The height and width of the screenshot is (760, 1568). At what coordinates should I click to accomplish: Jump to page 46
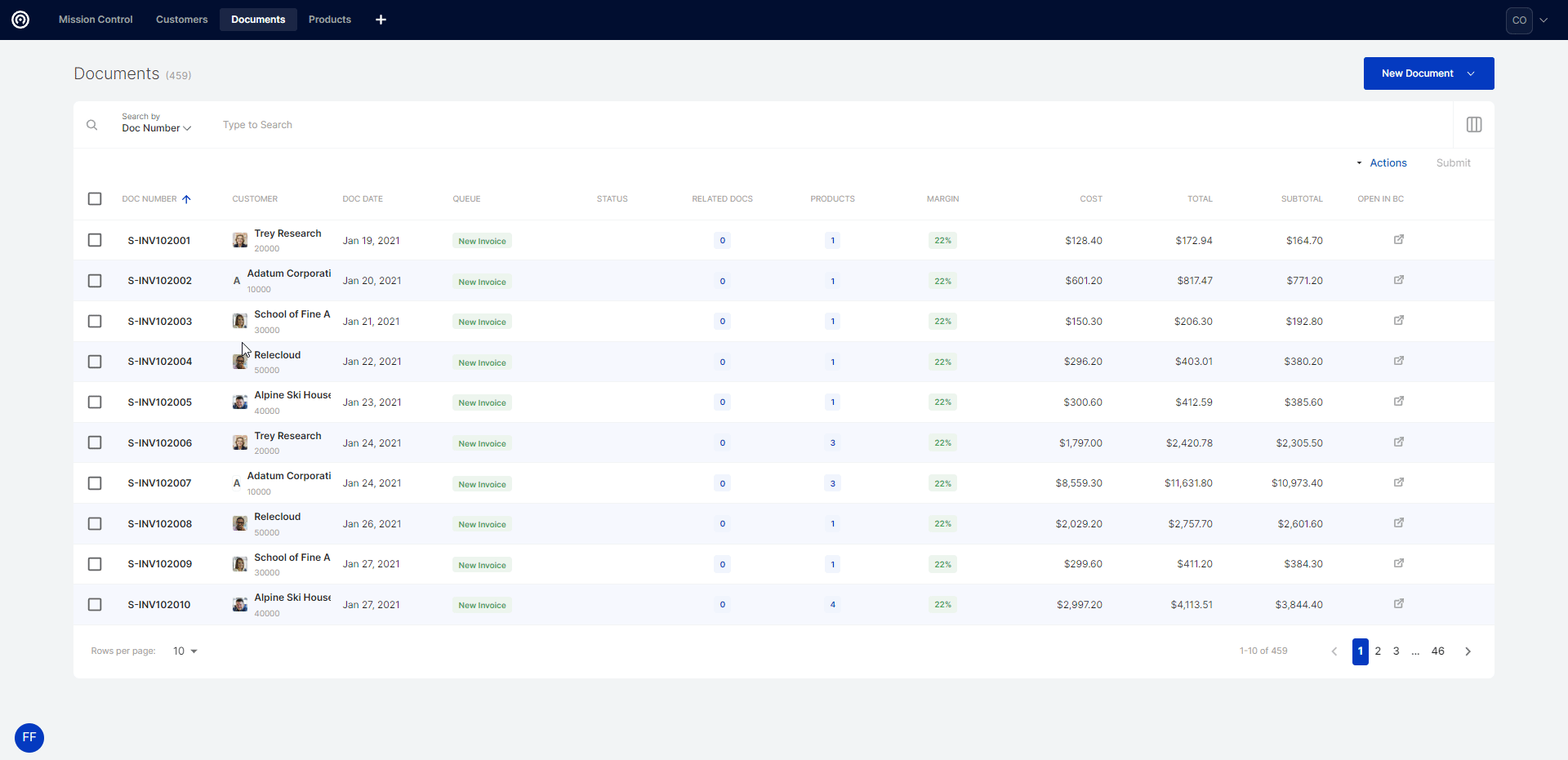(x=1437, y=651)
